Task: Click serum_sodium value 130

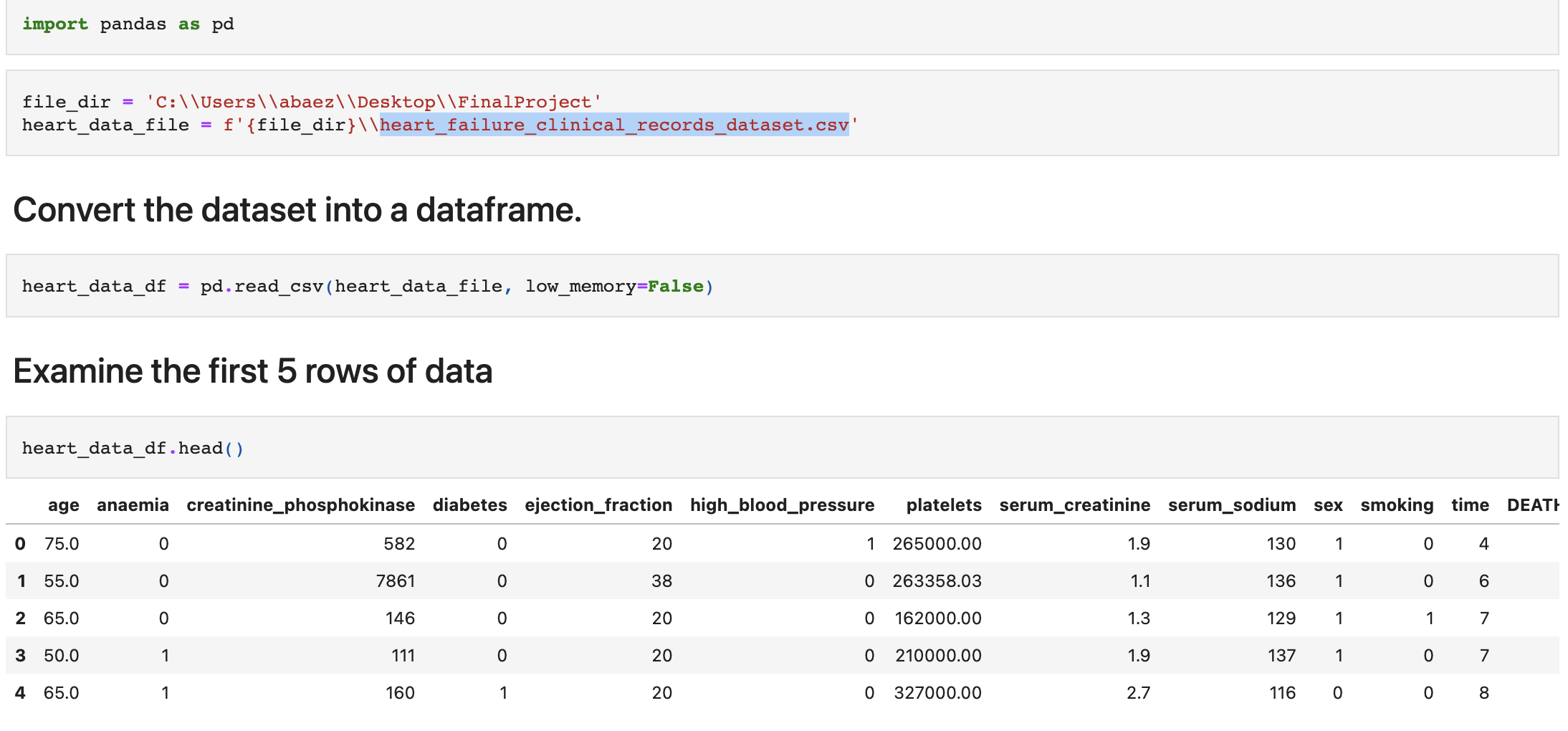Action: [x=1281, y=544]
